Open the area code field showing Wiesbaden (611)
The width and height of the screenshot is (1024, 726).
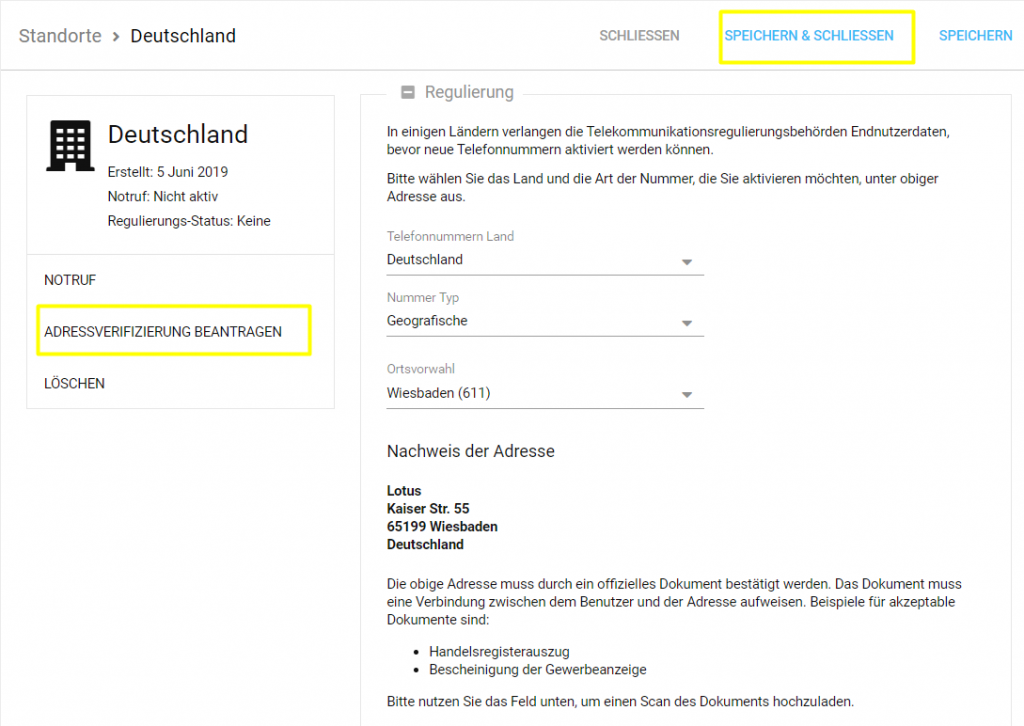pos(530,394)
